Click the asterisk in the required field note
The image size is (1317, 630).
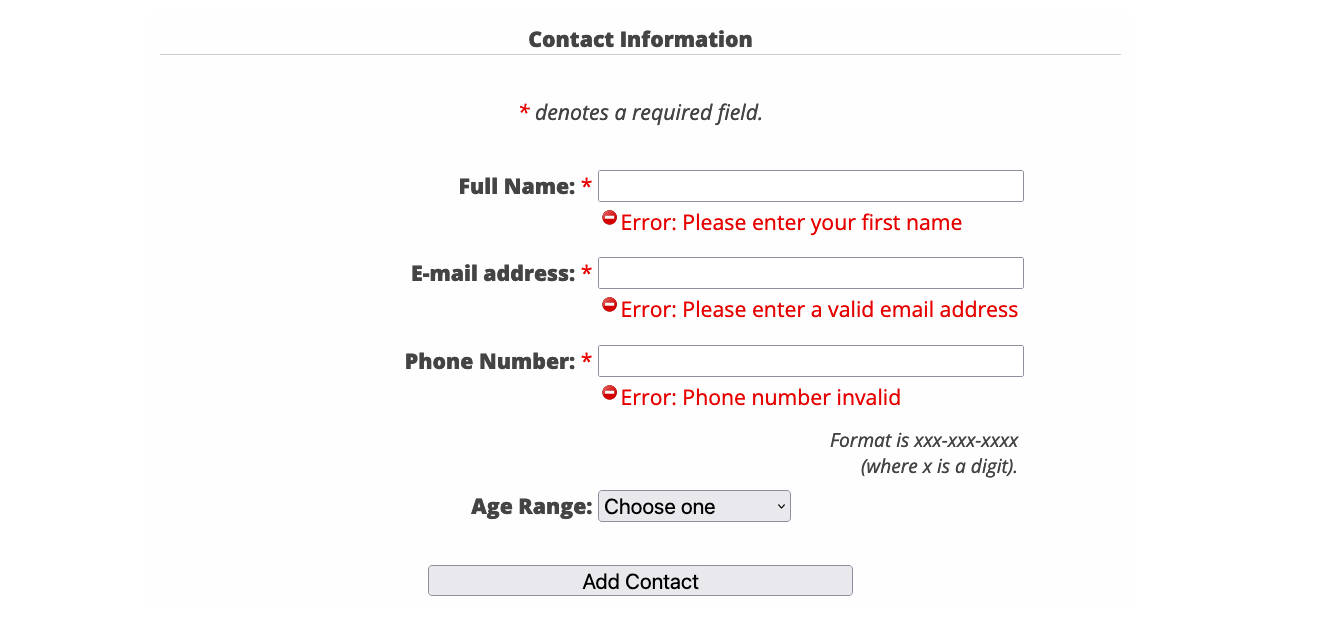522,112
